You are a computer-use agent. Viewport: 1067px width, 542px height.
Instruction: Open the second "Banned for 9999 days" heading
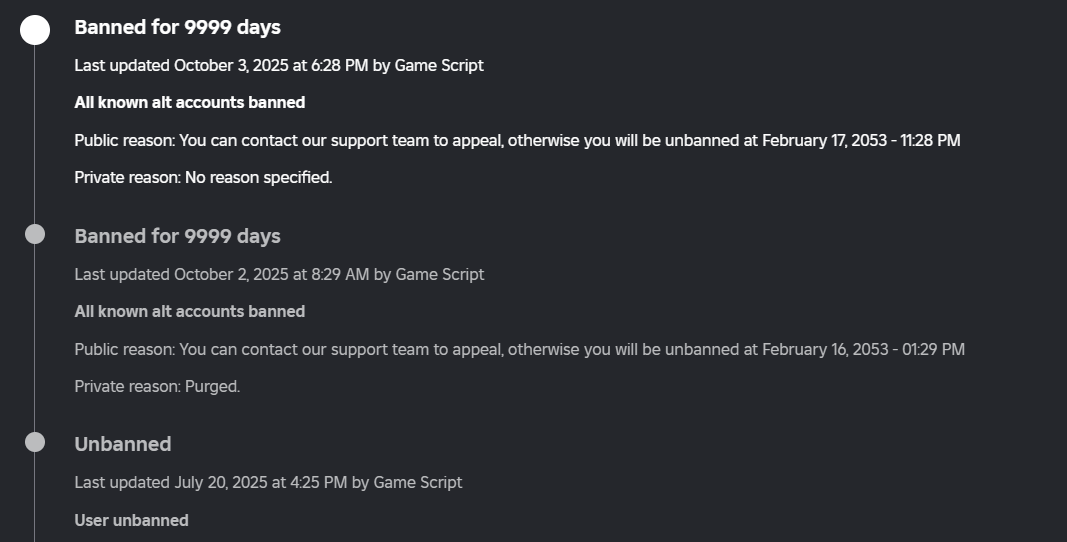coord(177,236)
